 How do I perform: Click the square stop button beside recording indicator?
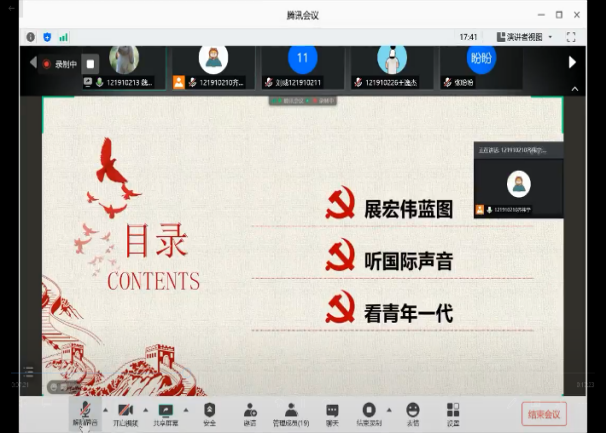pos(90,64)
